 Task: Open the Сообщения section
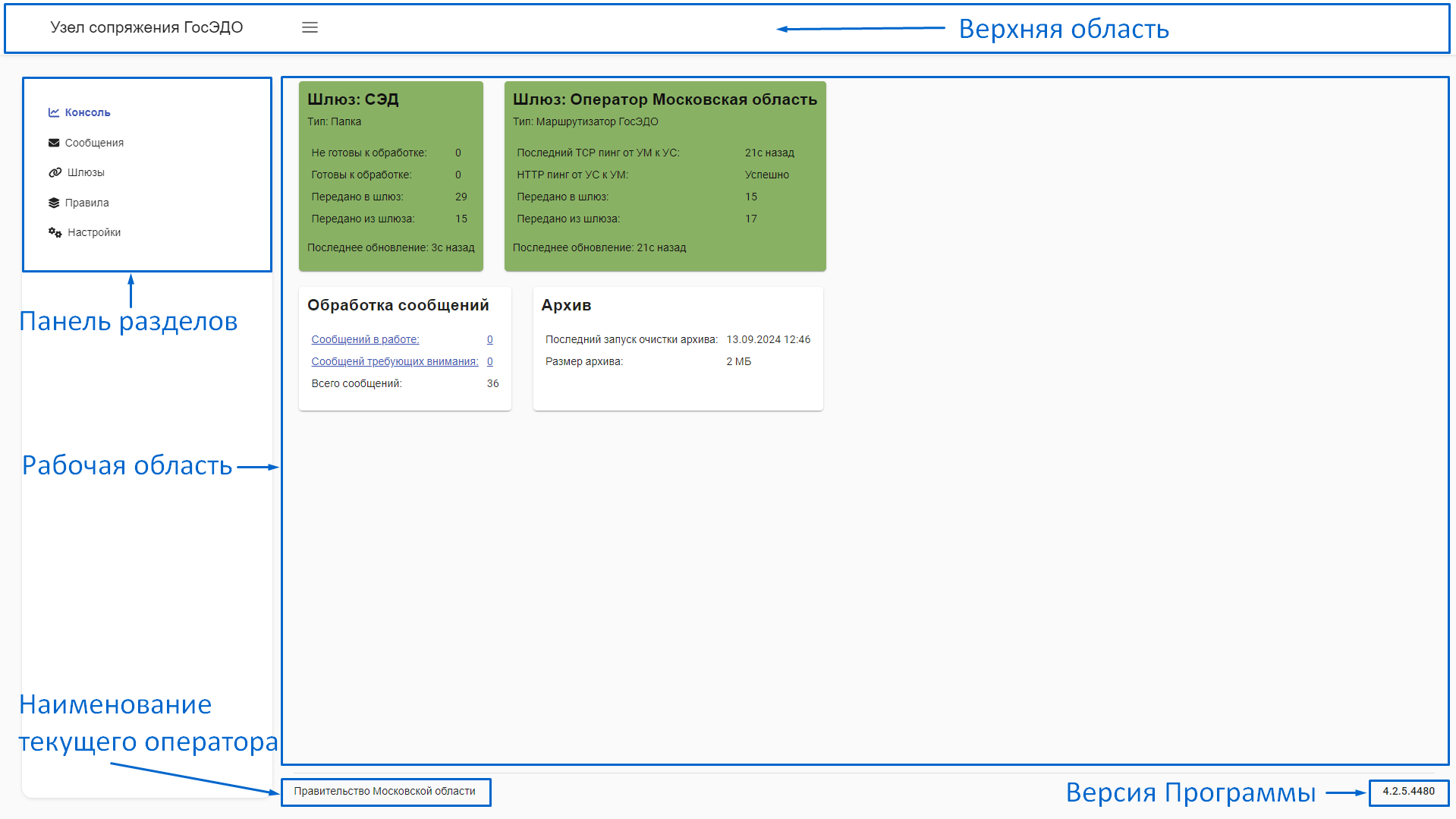coord(94,143)
